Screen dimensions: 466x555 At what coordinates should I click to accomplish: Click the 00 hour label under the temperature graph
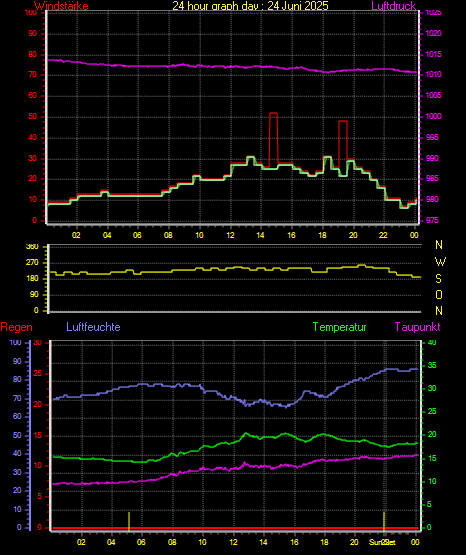click(415, 542)
